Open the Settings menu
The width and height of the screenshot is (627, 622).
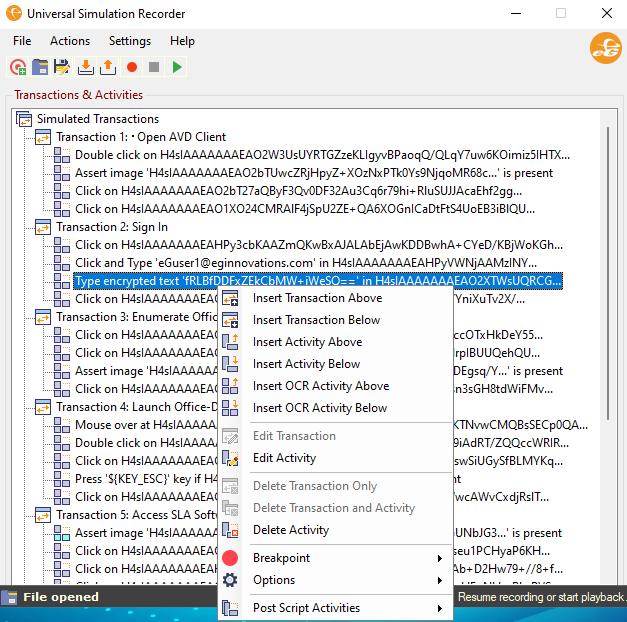point(130,41)
